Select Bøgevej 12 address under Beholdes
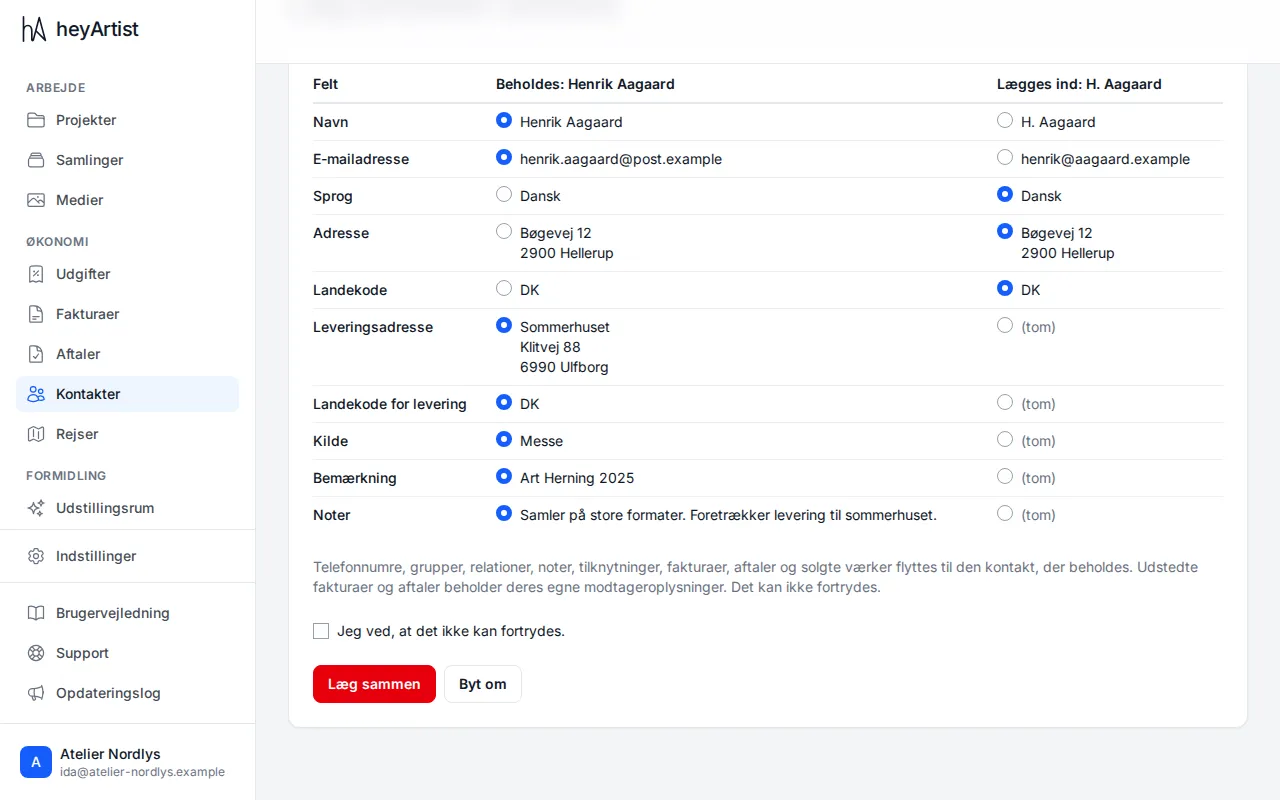The width and height of the screenshot is (1280, 800). (x=504, y=232)
